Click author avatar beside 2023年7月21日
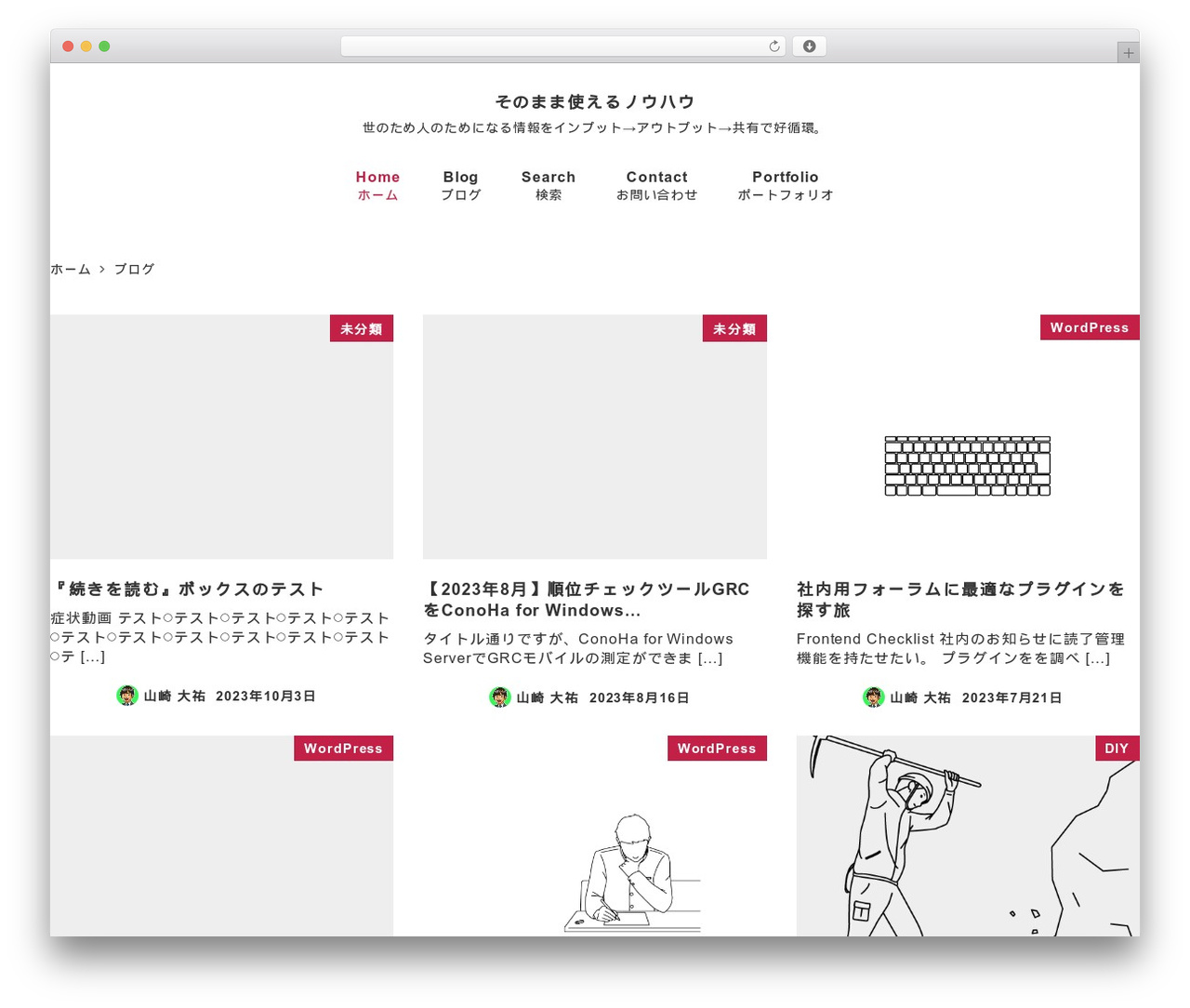The width and height of the screenshot is (1190, 1008). tap(874, 697)
